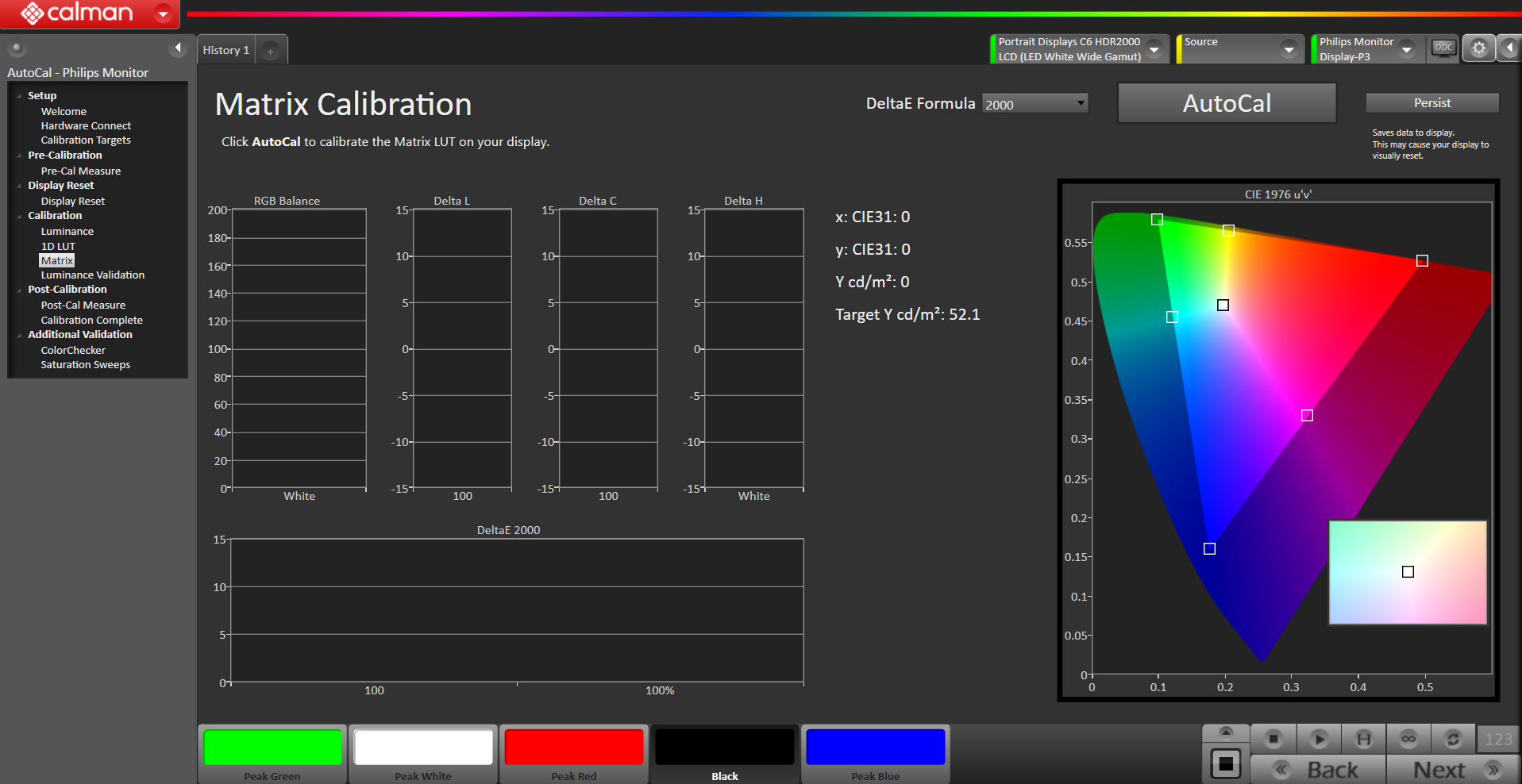Start reading with the play icon
Screen dimensions: 1522x784
pos(1319,739)
